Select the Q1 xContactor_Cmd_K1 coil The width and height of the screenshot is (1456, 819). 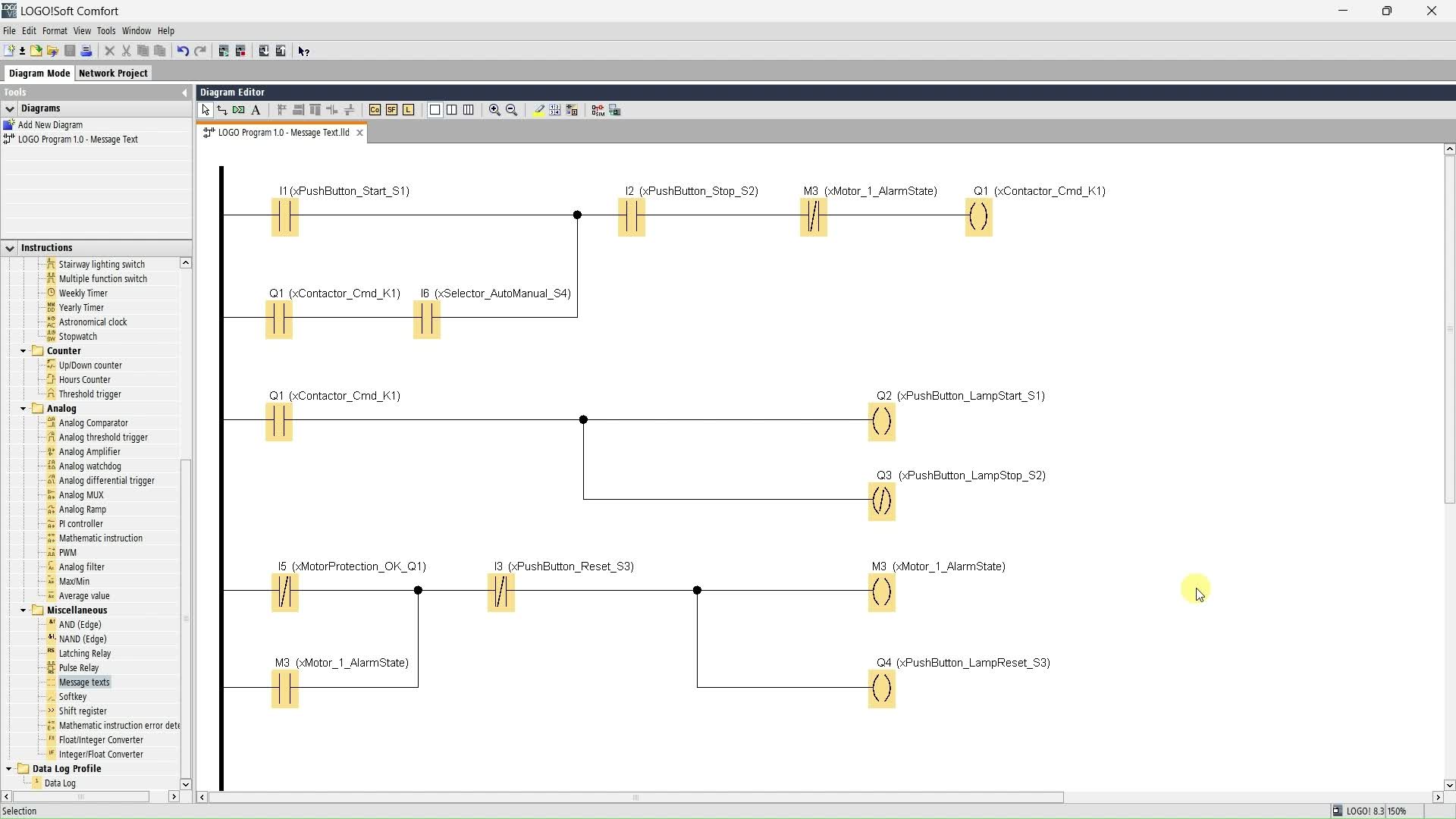(x=979, y=217)
